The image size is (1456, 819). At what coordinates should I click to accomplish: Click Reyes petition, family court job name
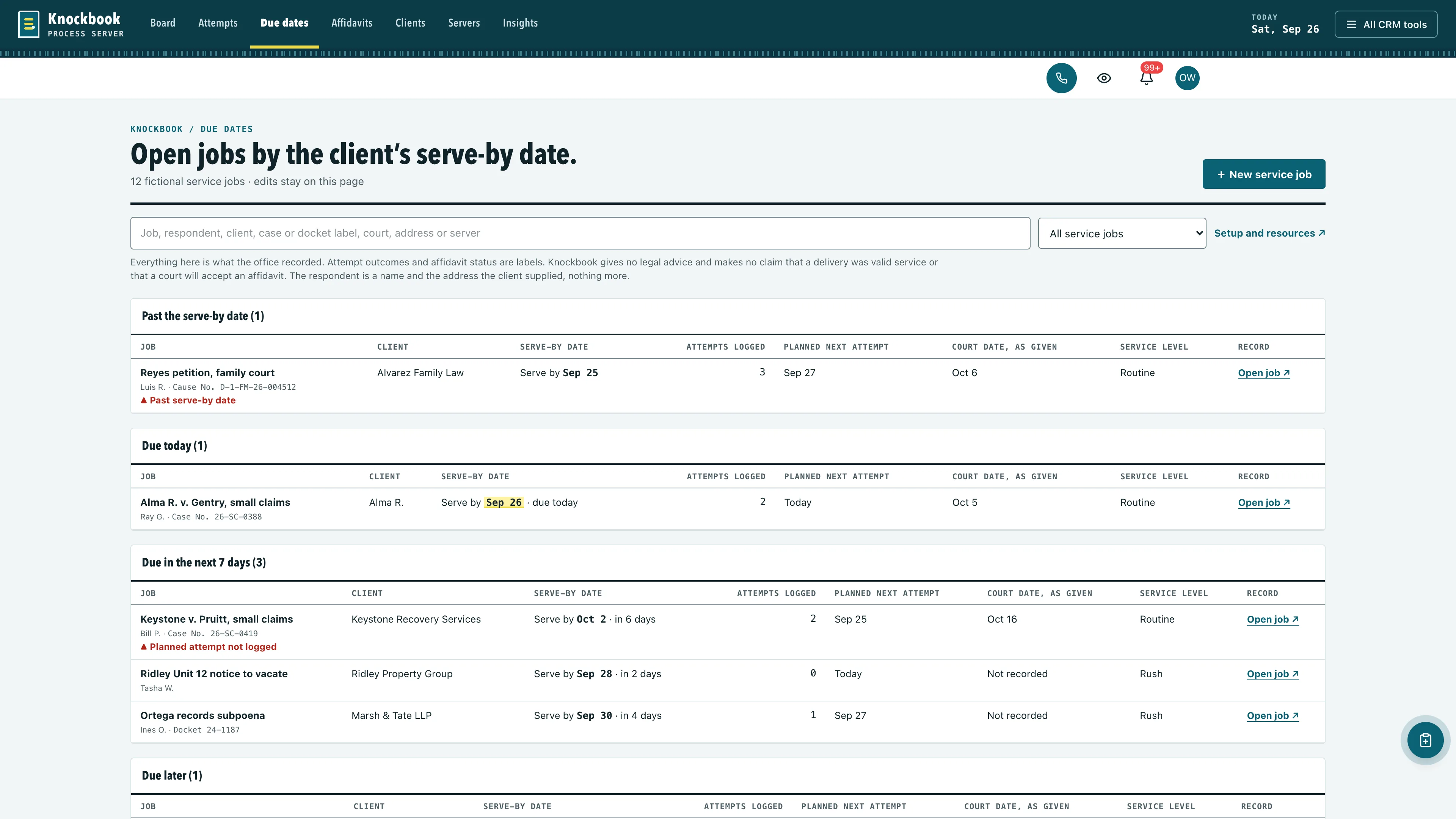click(207, 372)
